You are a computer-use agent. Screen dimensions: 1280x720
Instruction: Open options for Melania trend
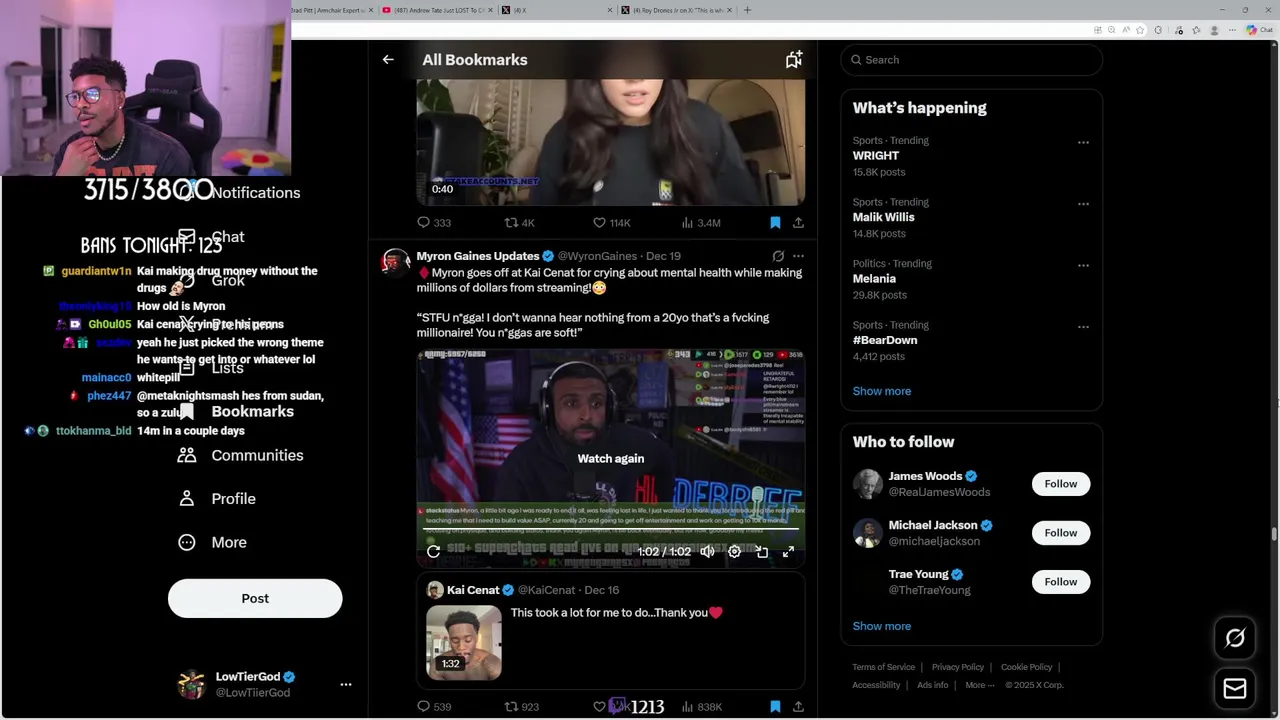tap(1083, 265)
